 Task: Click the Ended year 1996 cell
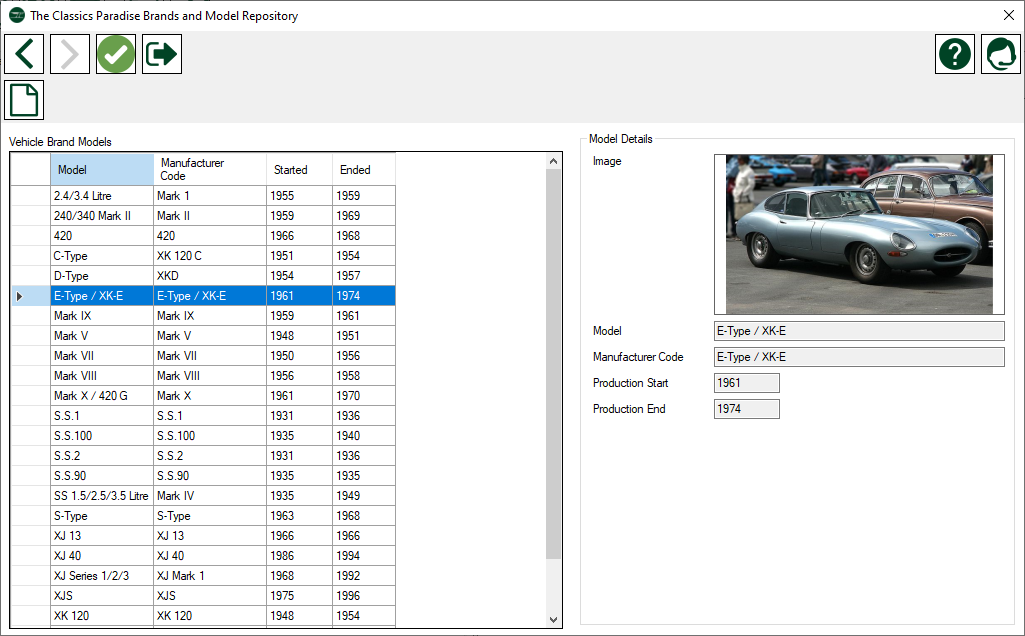pyautogui.click(x=364, y=596)
